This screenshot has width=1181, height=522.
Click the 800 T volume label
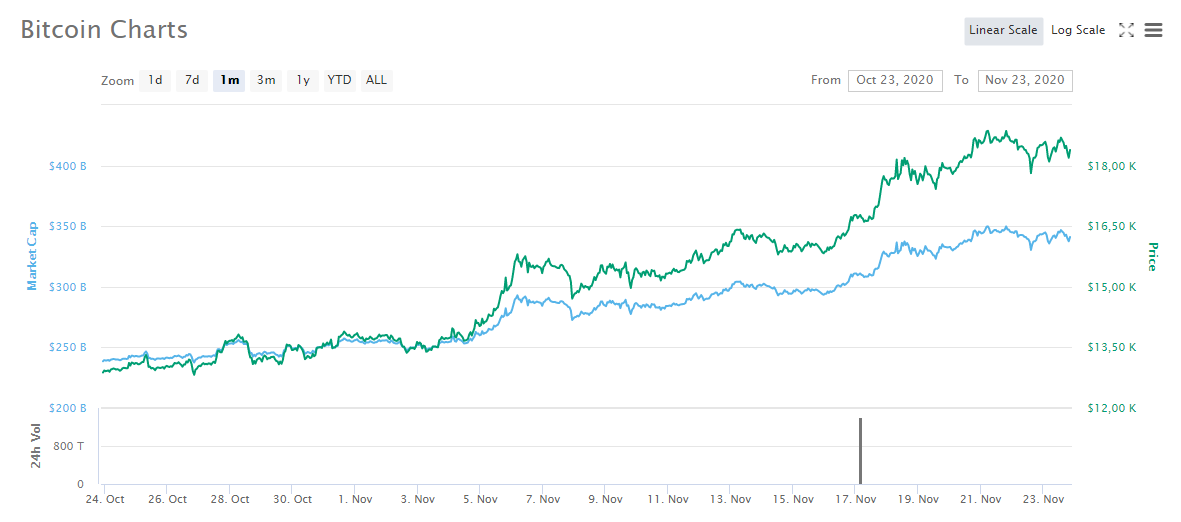(69, 446)
